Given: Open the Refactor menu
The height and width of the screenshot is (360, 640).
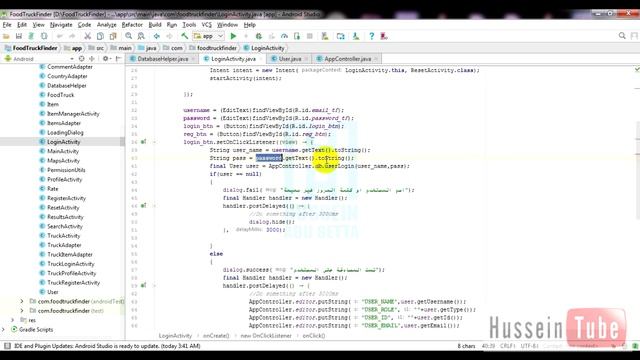Looking at the screenshot, I should [x=132, y=25].
